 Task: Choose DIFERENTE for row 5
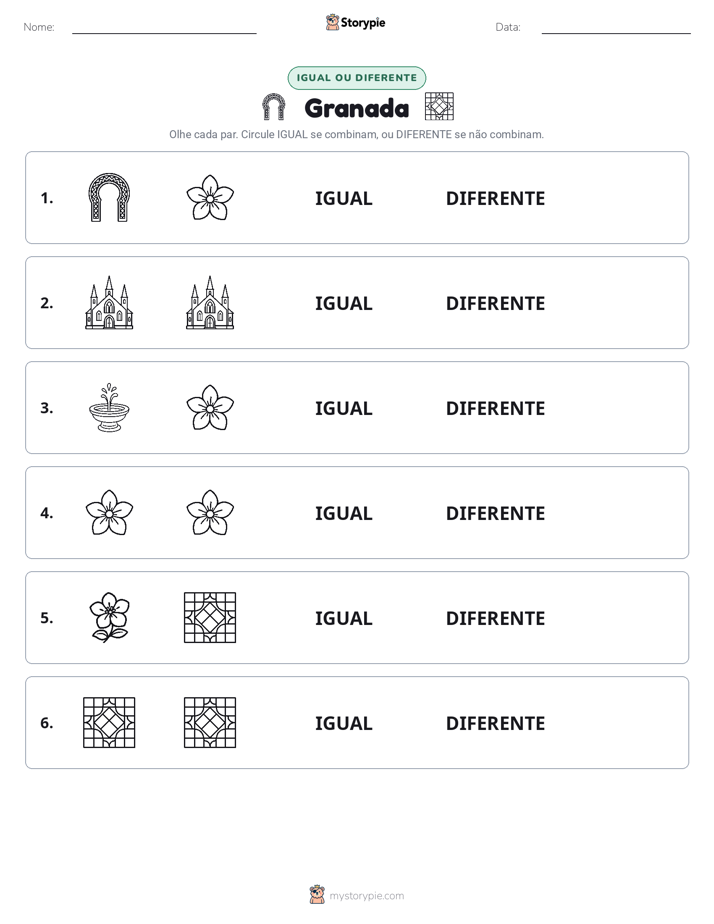click(495, 618)
